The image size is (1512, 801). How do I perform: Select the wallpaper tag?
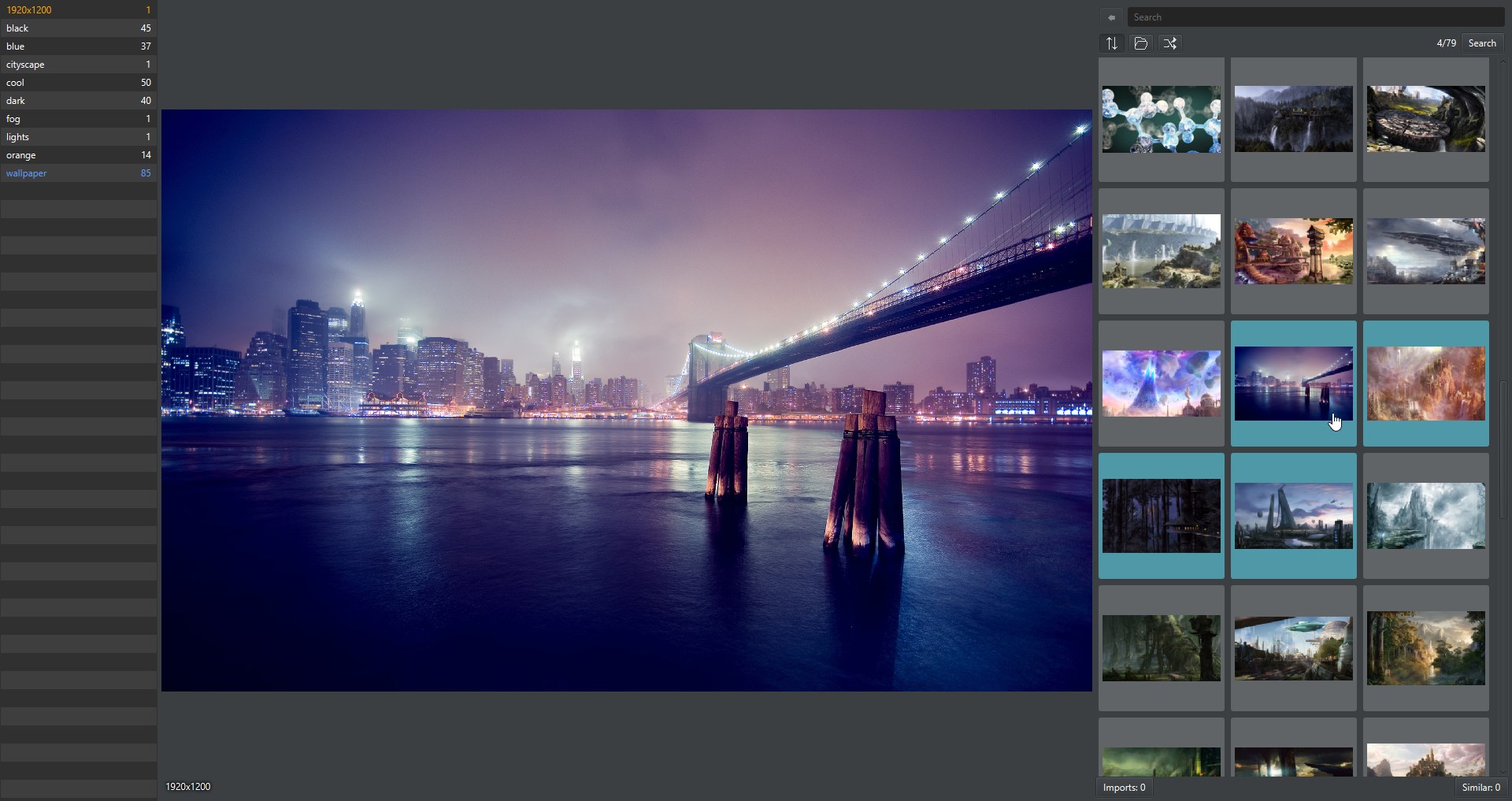point(79,172)
